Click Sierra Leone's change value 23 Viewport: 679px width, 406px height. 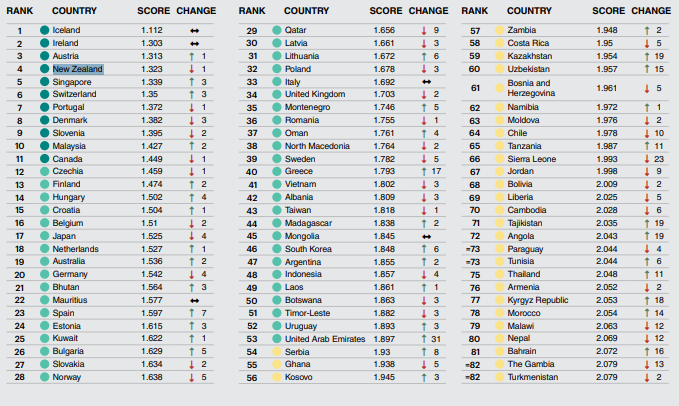659,159
